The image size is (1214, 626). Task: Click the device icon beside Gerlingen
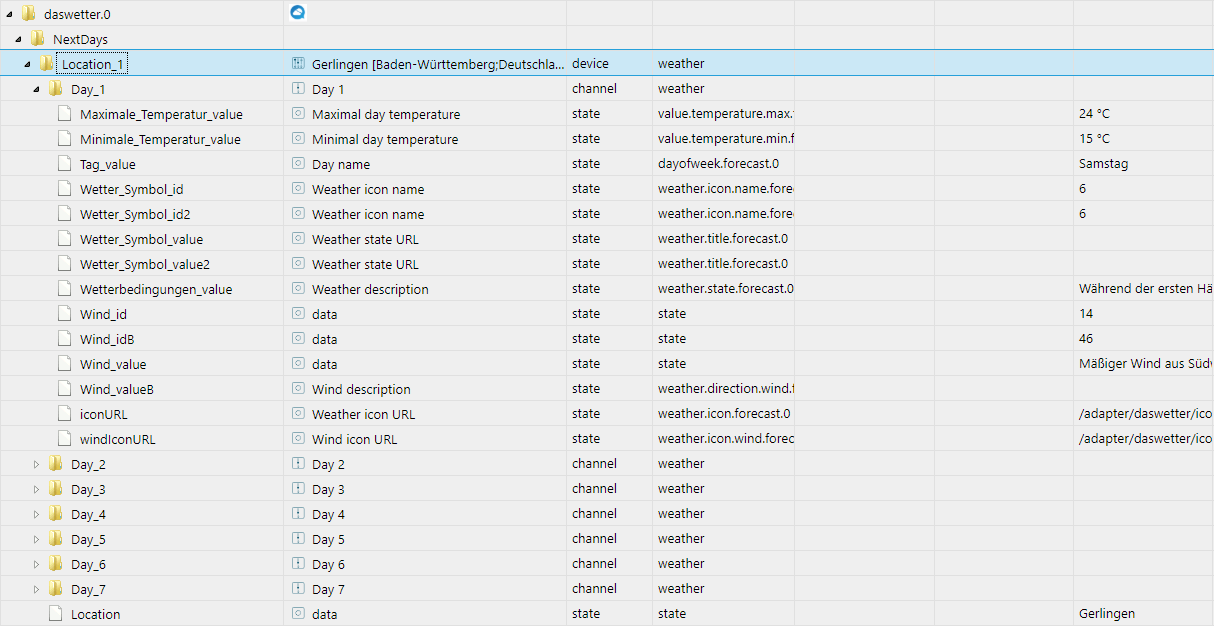[x=297, y=63]
